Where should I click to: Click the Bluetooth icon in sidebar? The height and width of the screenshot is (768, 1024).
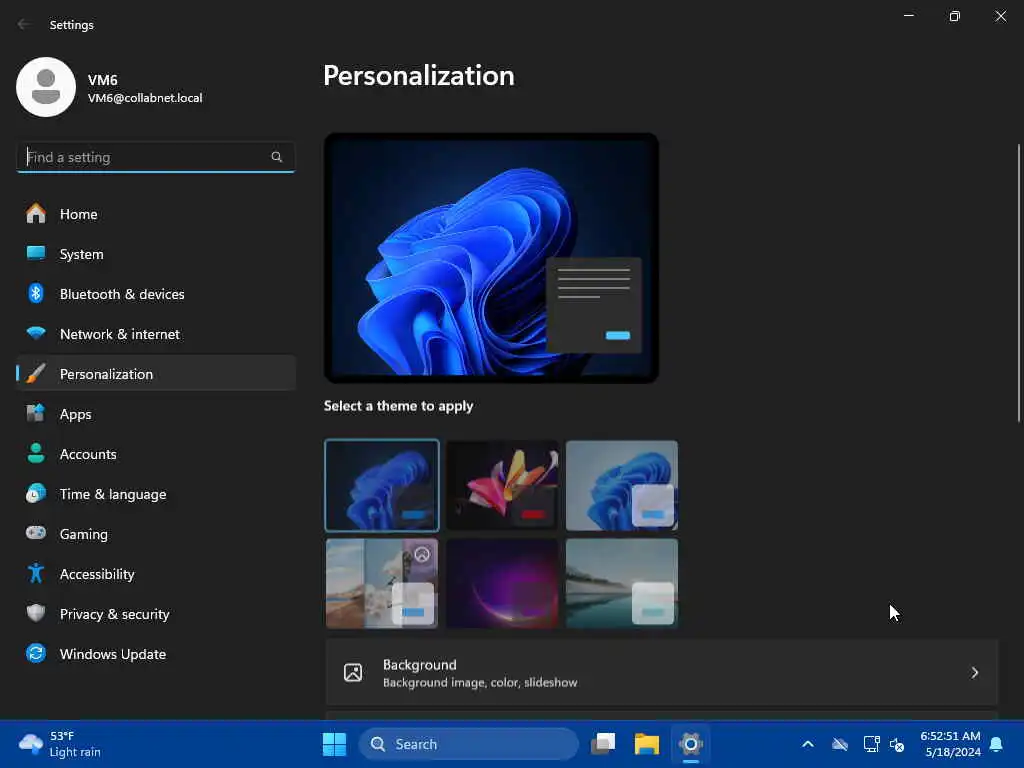(36, 294)
